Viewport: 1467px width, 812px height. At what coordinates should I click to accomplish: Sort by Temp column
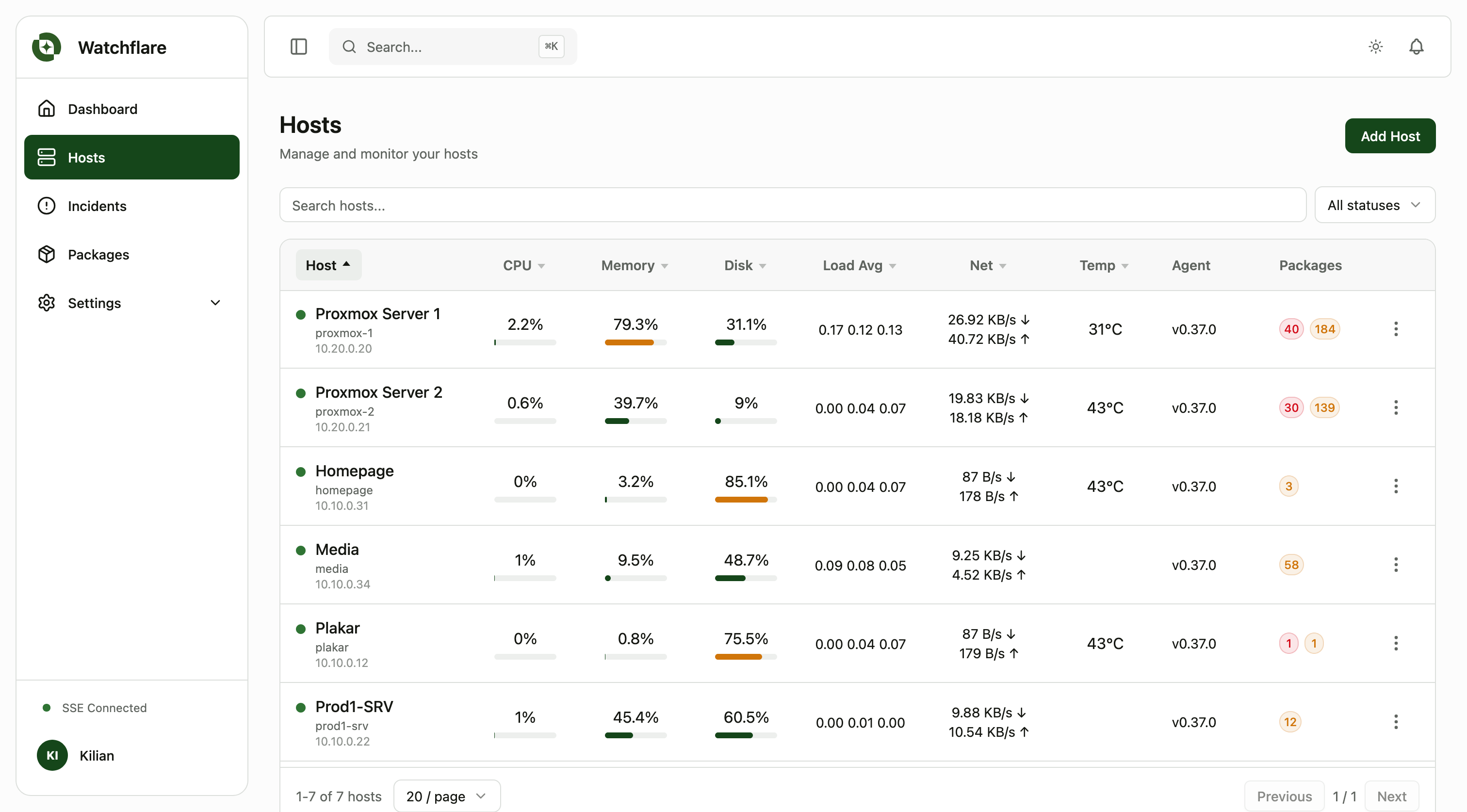pos(1104,265)
